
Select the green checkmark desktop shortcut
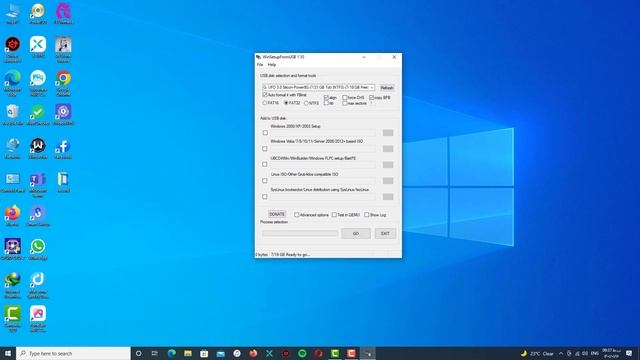coord(38,115)
